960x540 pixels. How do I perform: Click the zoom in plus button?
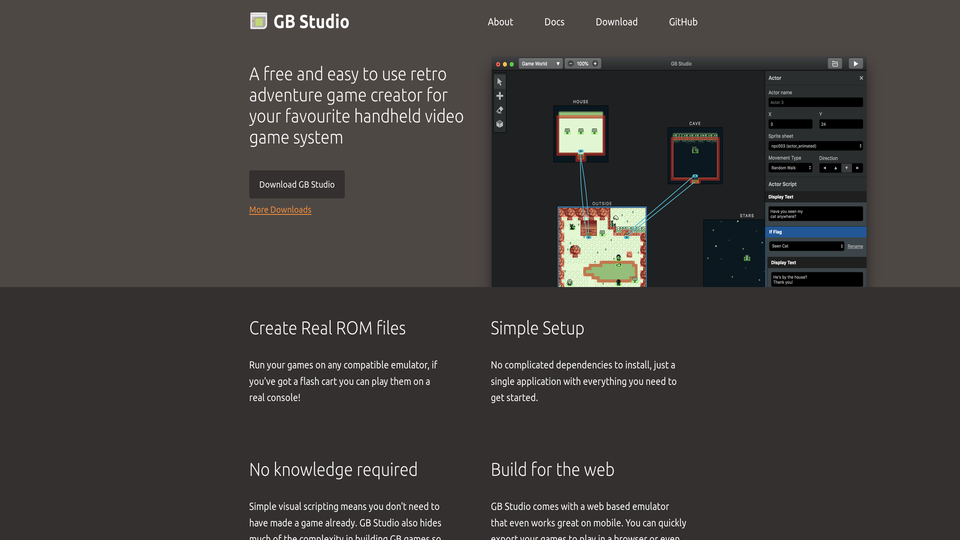point(595,64)
